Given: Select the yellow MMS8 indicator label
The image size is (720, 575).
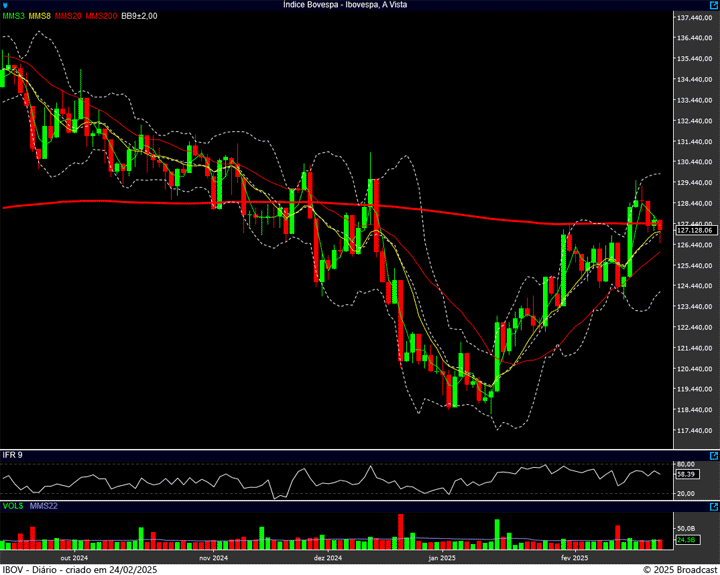Looking at the screenshot, I should [x=40, y=16].
